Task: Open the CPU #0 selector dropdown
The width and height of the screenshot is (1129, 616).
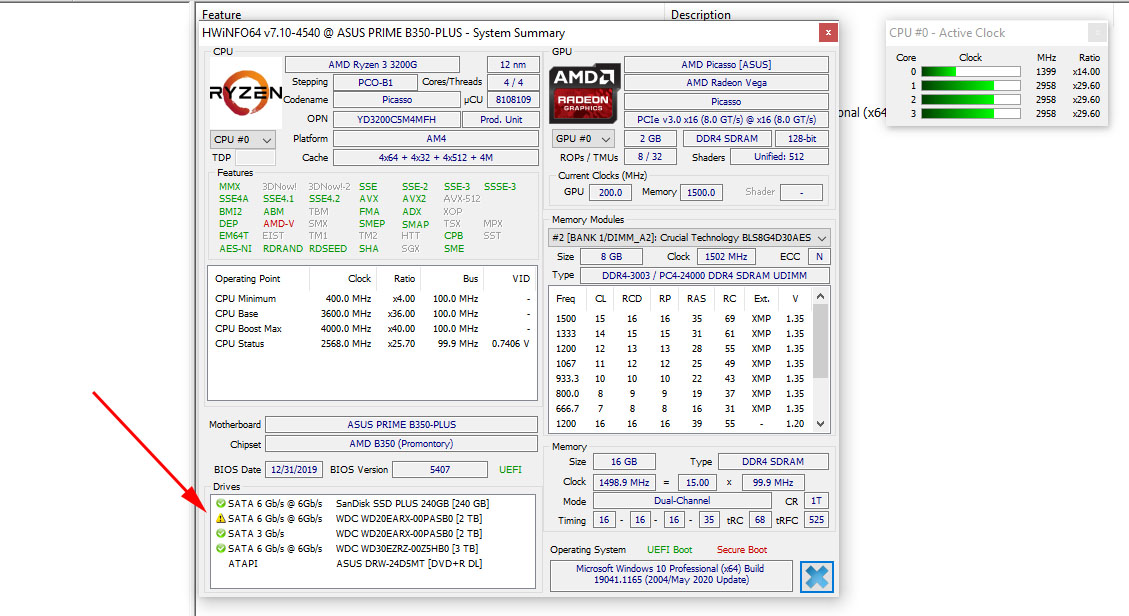Action: click(x=243, y=140)
